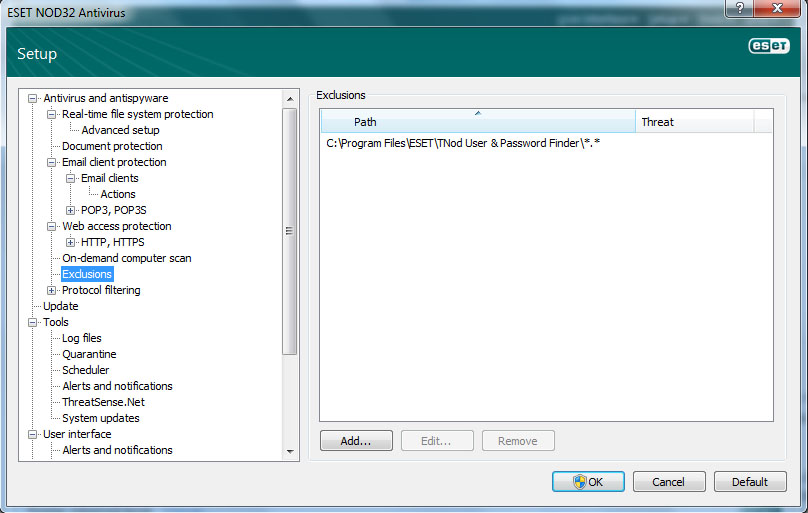Open the Update settings item
This screenshot has width=808, height=513.
[61, 306]
